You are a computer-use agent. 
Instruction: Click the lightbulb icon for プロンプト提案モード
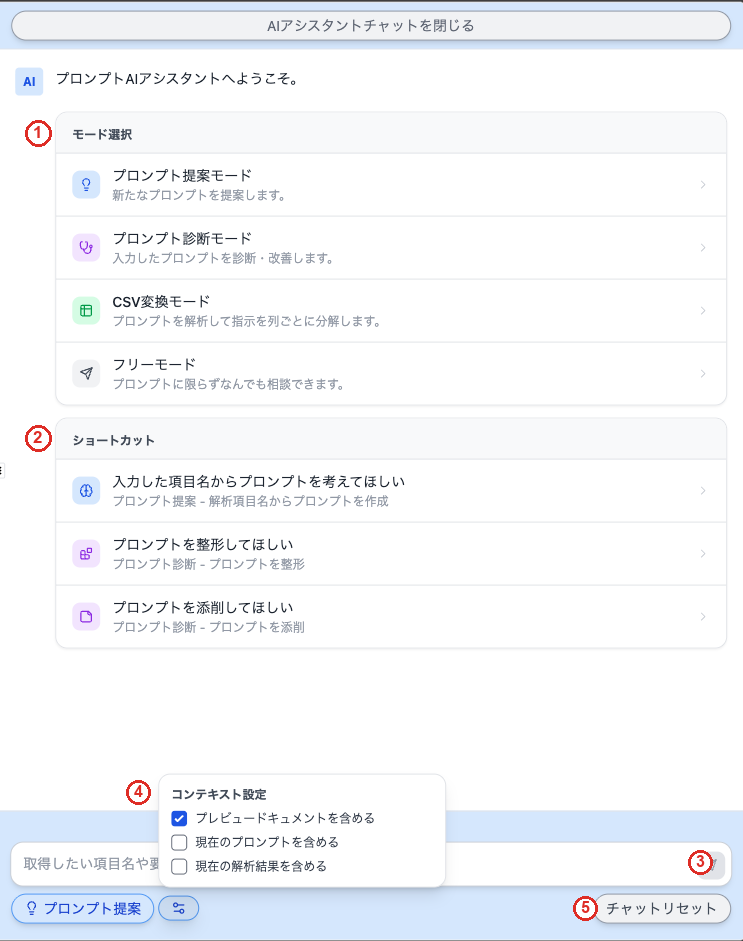pos(86,185)
